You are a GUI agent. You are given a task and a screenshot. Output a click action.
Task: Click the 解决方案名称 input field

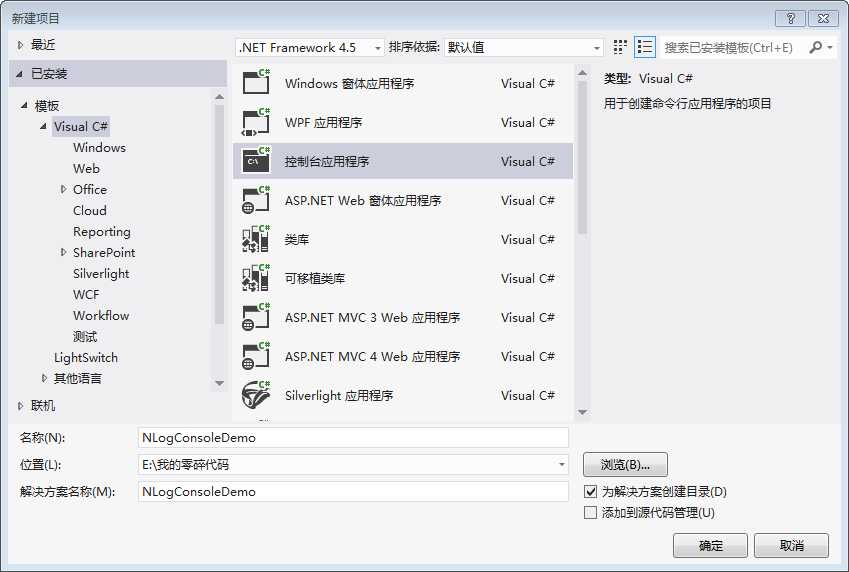354,492
